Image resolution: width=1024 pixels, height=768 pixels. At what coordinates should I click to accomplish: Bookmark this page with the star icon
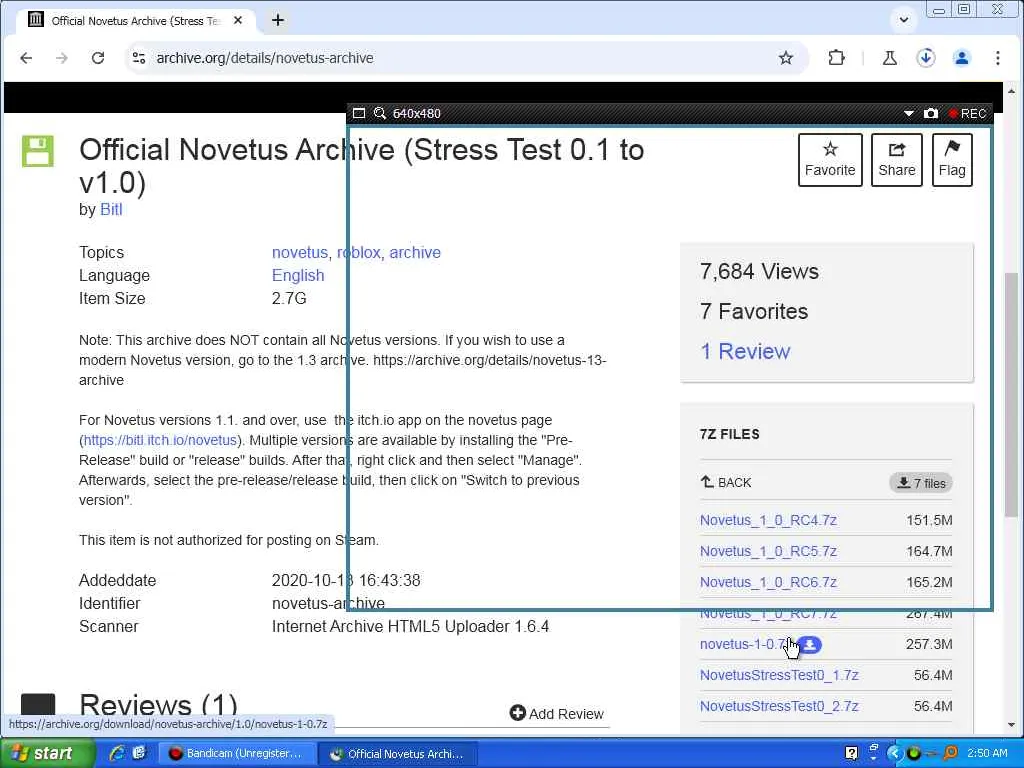point(786,58)
